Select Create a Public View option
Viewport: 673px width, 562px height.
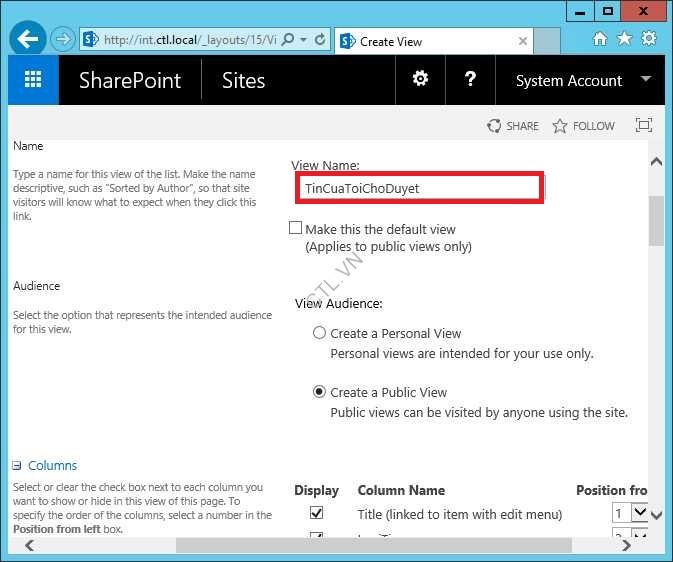[x=320, y=392]
